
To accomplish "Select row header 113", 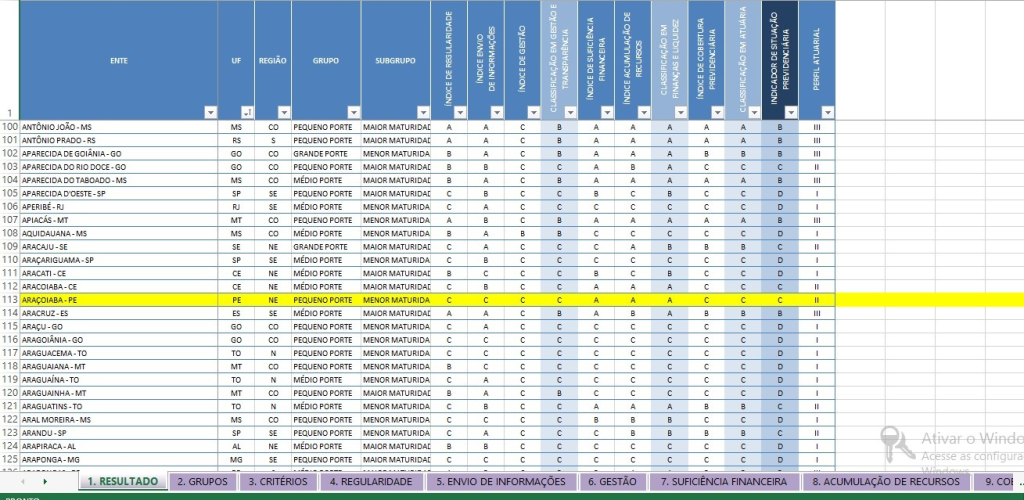I will (10, 299).
